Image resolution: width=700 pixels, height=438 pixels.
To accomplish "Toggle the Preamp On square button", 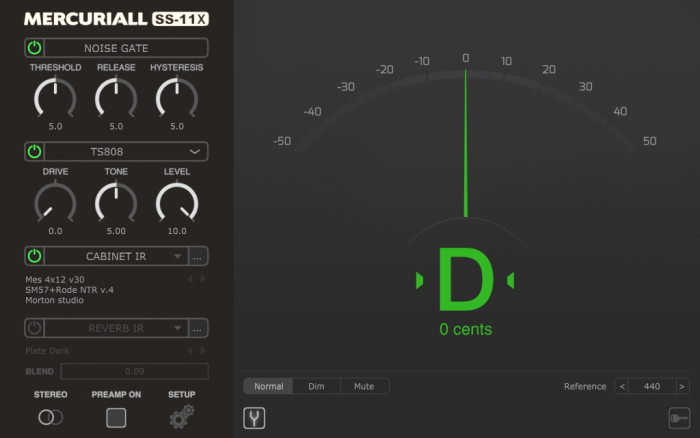I will tap(116, 418).
